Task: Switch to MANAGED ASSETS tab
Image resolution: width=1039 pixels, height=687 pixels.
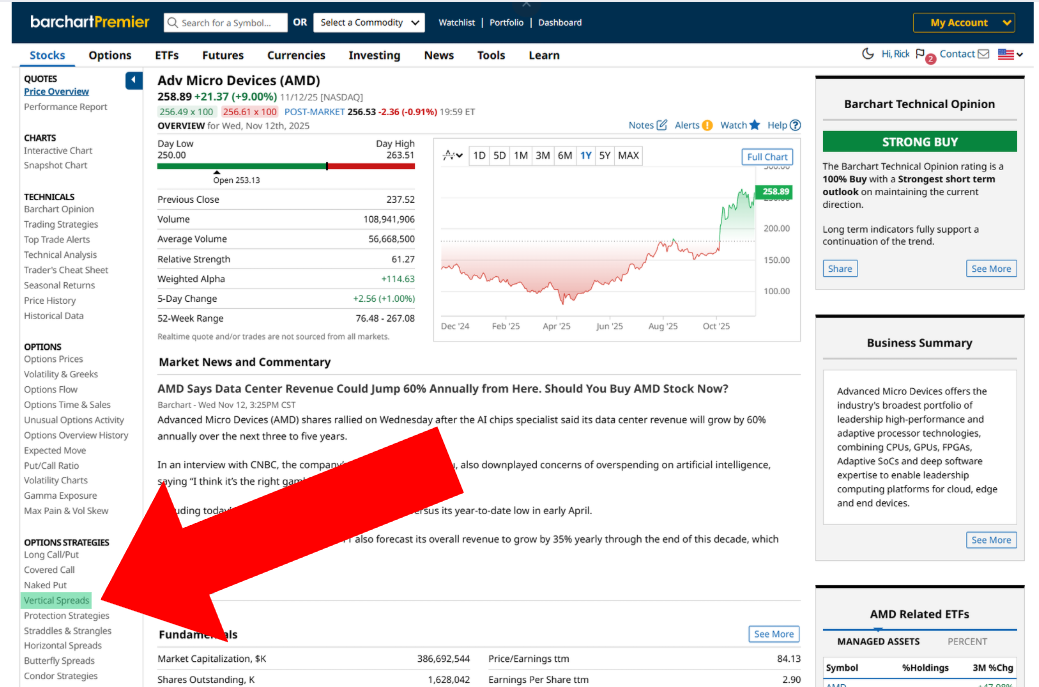Action: click(878, 641)
